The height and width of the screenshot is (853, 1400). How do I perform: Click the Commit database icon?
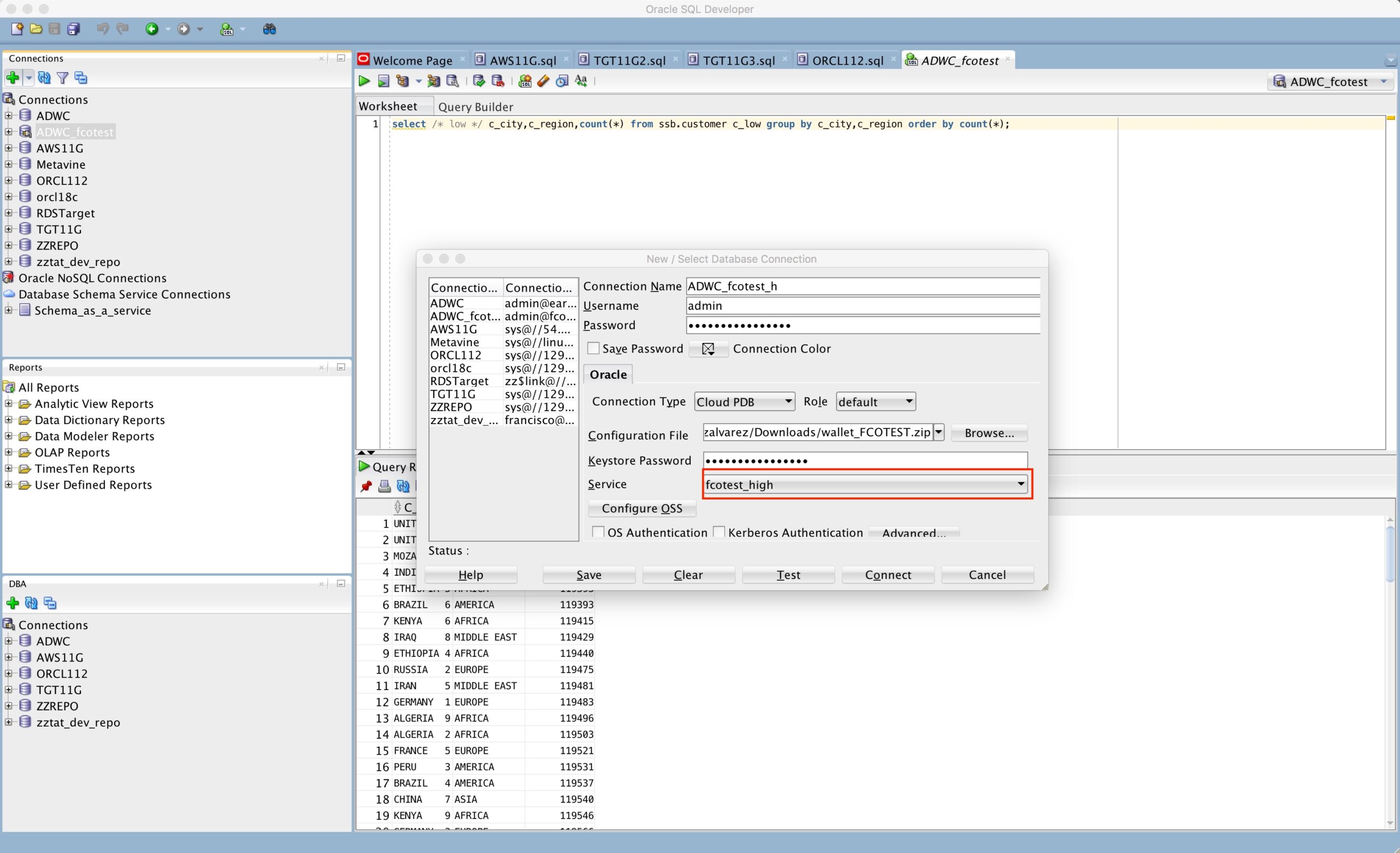point(479,82)
